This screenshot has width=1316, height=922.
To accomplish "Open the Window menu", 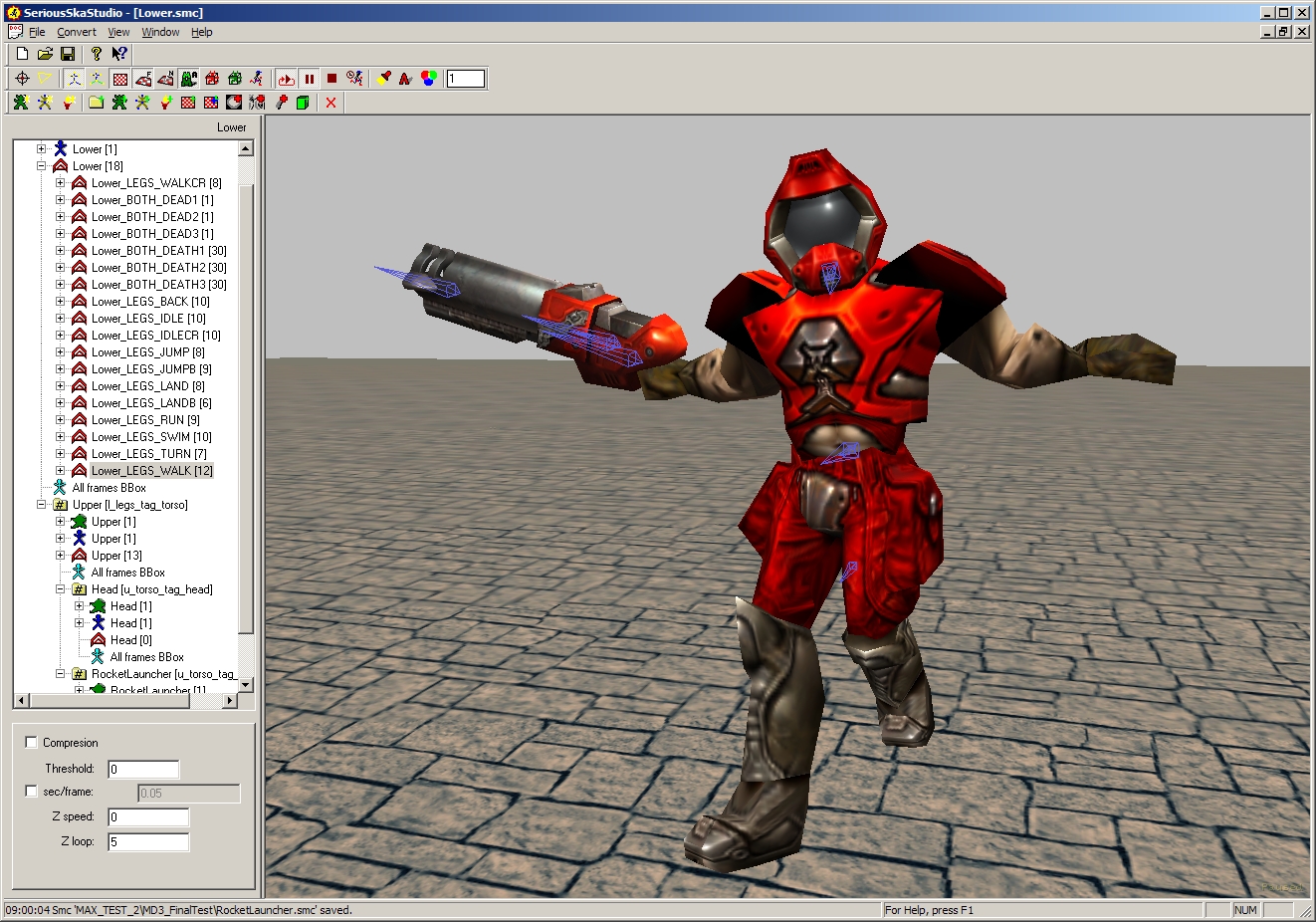I will click(x=160, y=32).
